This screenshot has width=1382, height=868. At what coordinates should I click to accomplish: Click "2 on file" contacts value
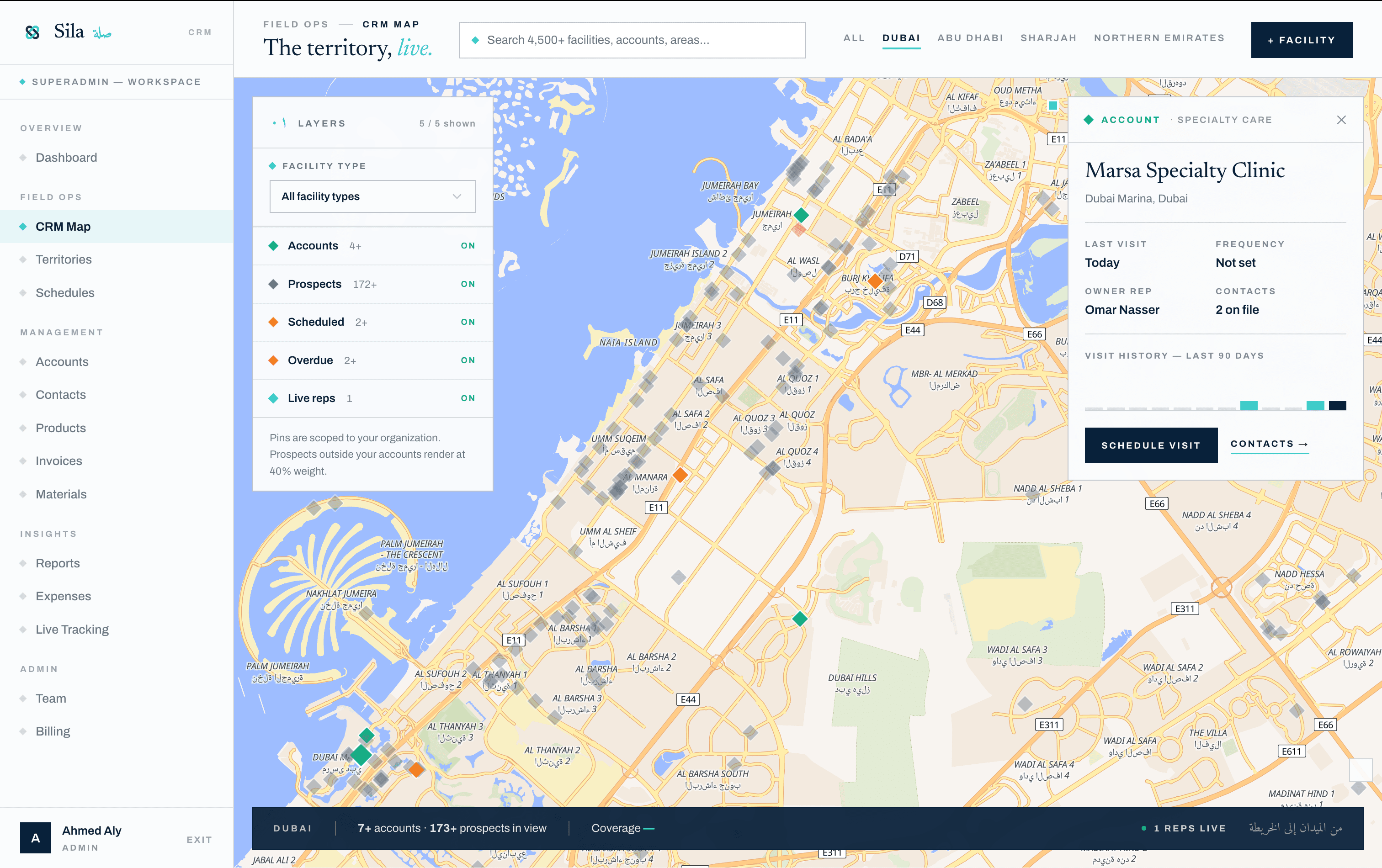coord(1237,310)
